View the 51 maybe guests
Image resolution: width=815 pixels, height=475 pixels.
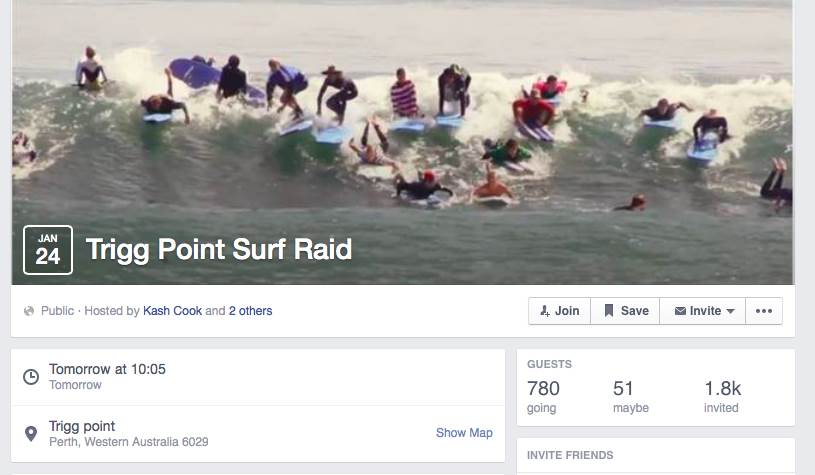click(630, 396)
